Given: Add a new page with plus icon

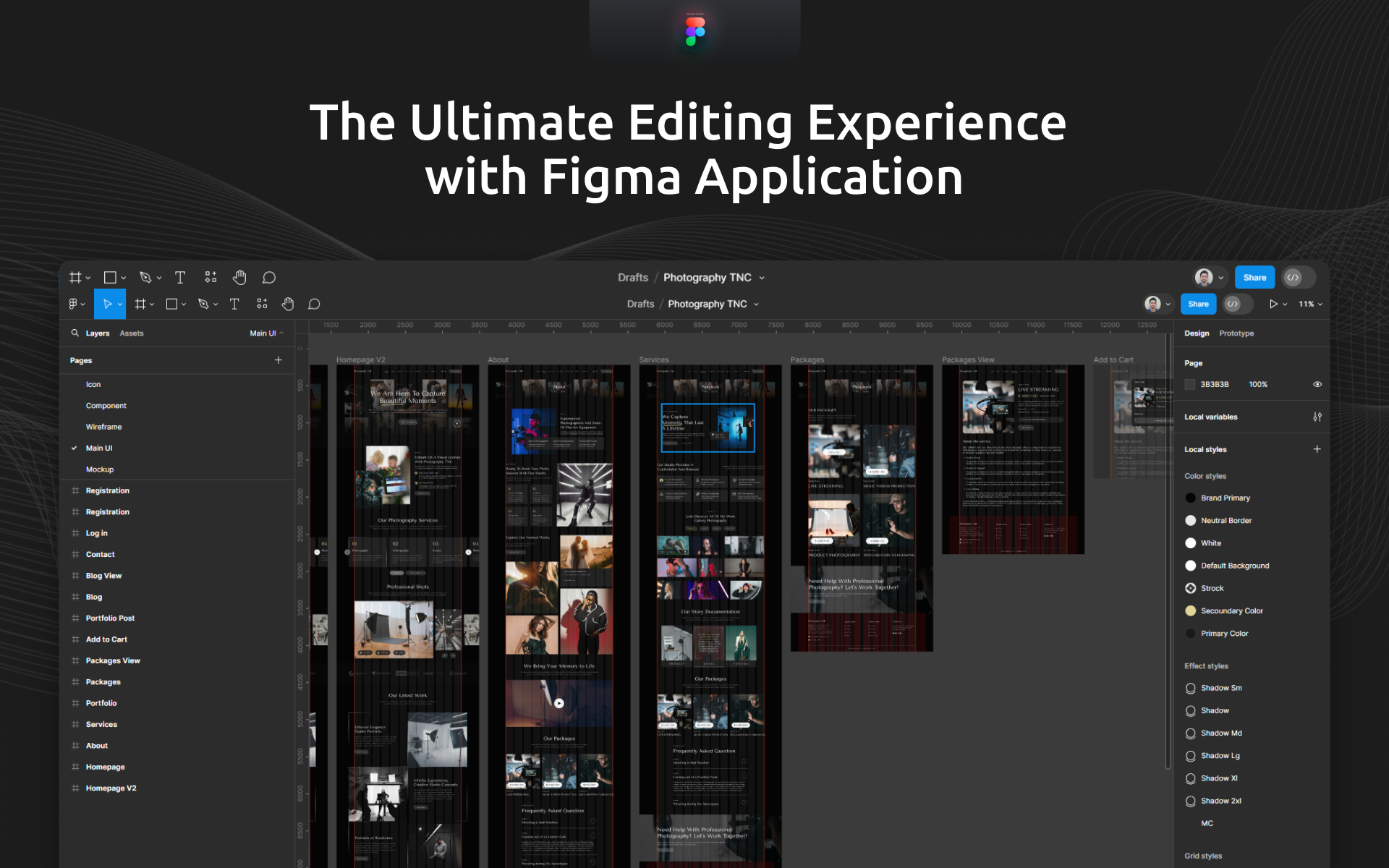Looking at the screenshot, I should tap(279, 360).
